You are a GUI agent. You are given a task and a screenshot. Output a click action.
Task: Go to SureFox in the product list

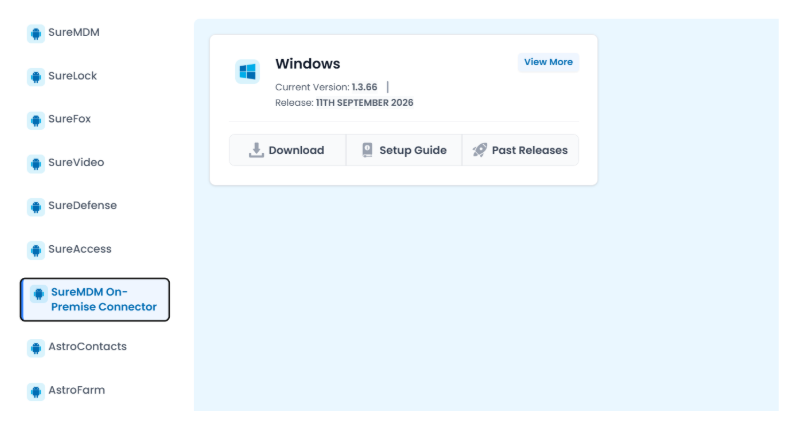pos(69,119)
